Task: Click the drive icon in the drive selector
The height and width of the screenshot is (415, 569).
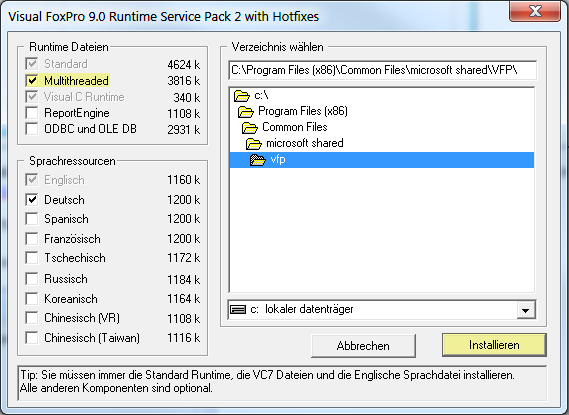Action: point(238,309)
